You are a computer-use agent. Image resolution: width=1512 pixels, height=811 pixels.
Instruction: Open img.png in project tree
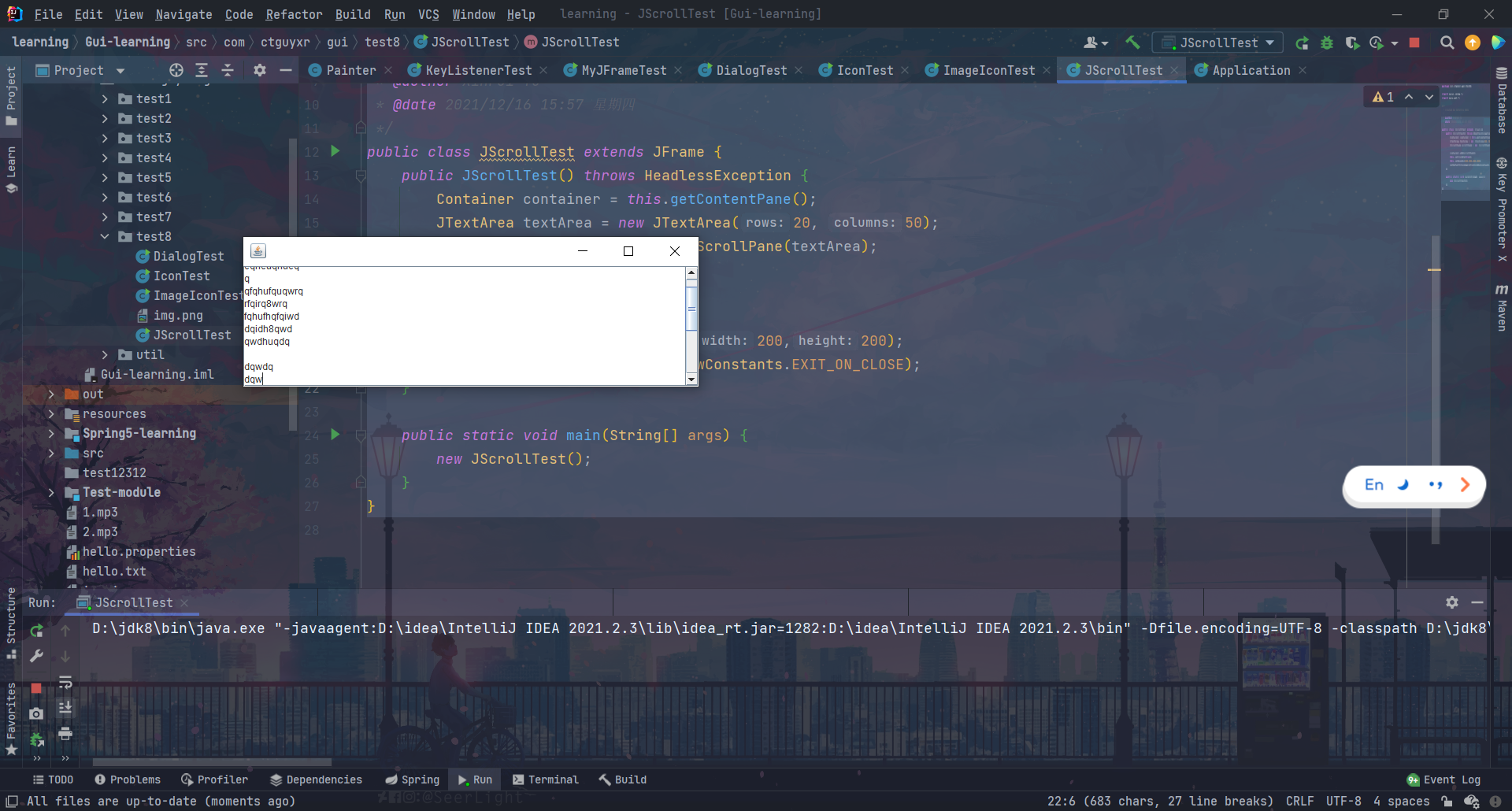click(x=178, y=315)
